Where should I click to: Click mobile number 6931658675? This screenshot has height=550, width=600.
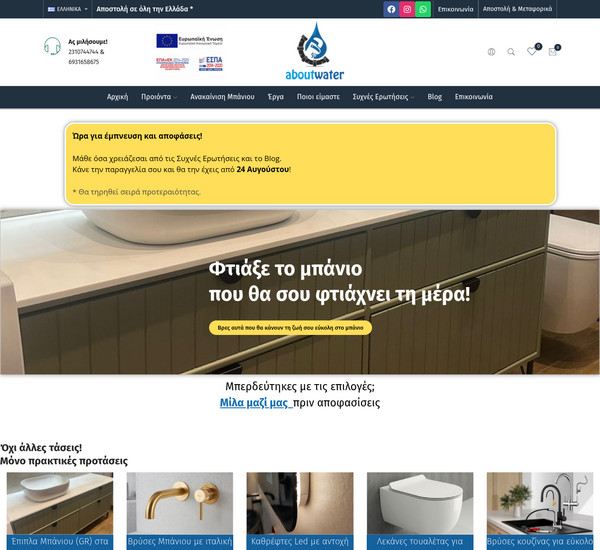pos(84,62)
